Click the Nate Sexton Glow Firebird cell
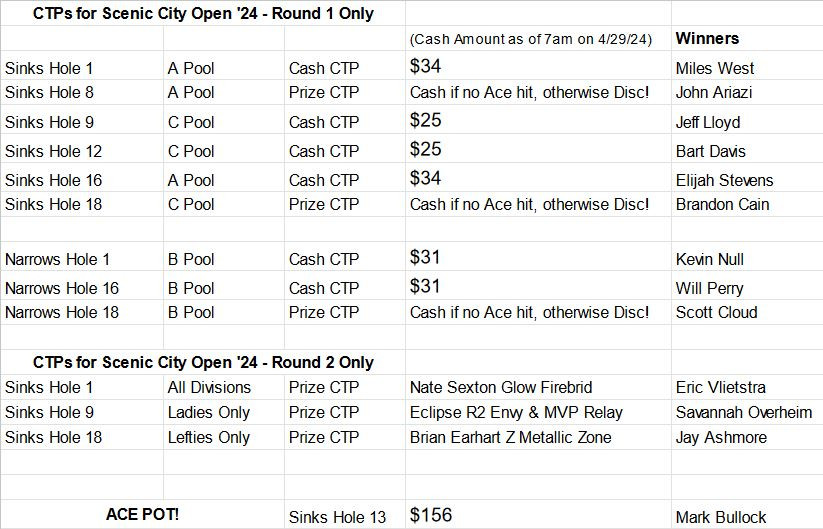823x529 pixels. (501, 387)
